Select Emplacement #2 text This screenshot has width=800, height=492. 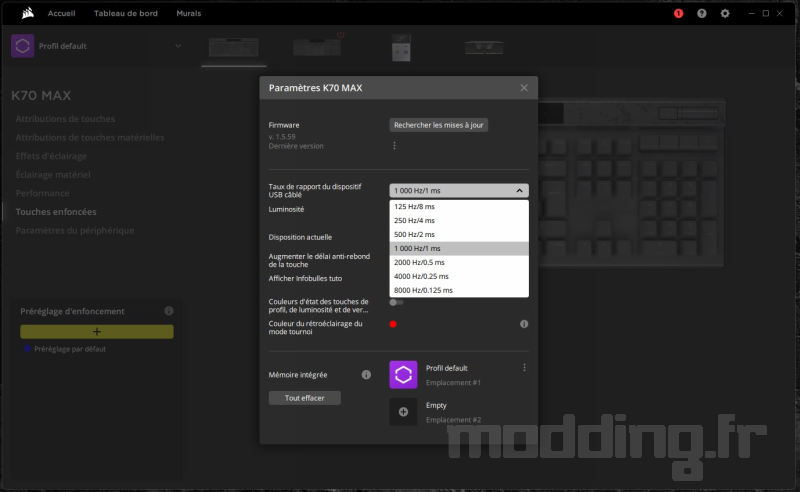pyautogui.click(x=453, y=420)
